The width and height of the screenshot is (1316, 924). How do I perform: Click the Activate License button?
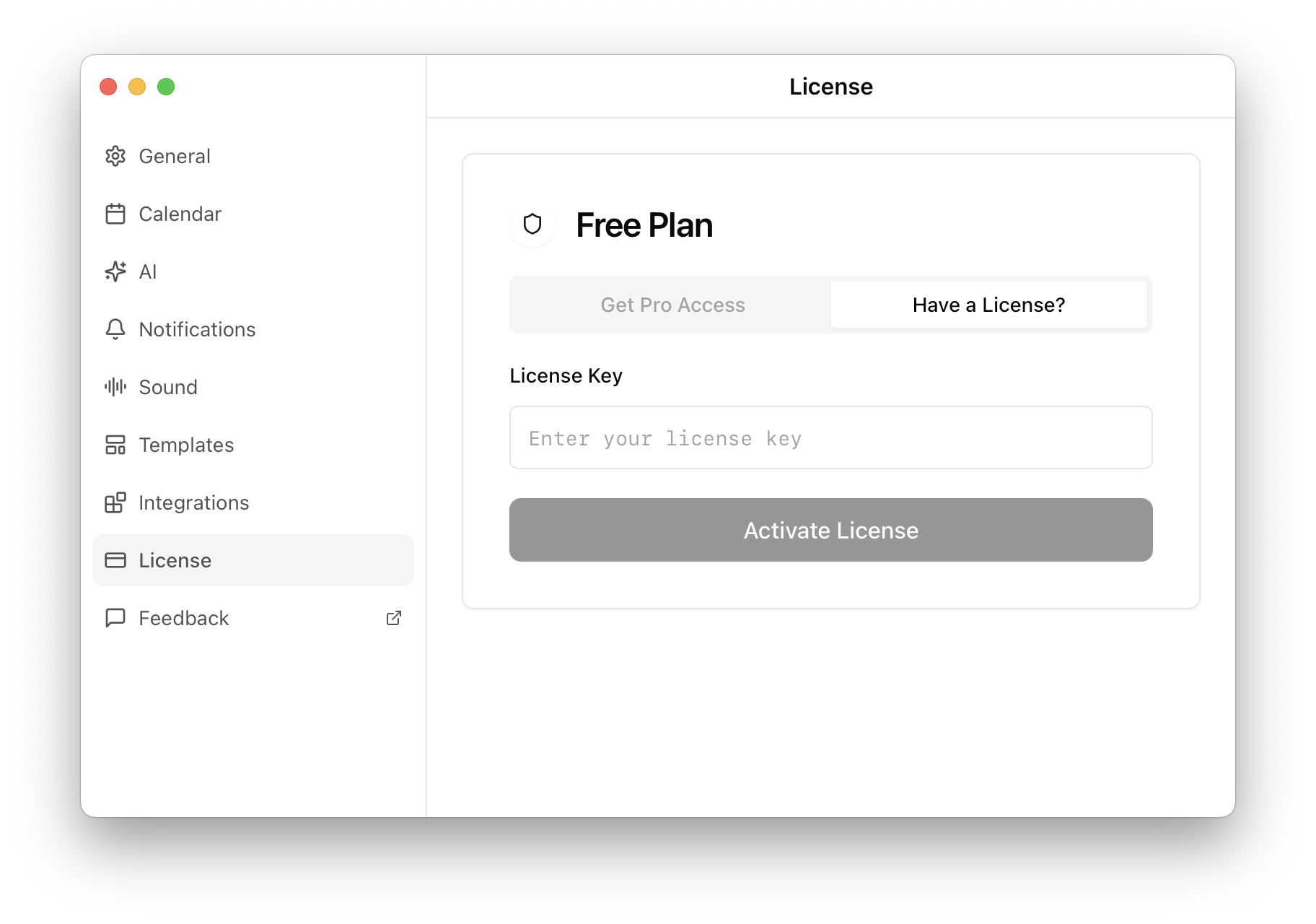830,530
